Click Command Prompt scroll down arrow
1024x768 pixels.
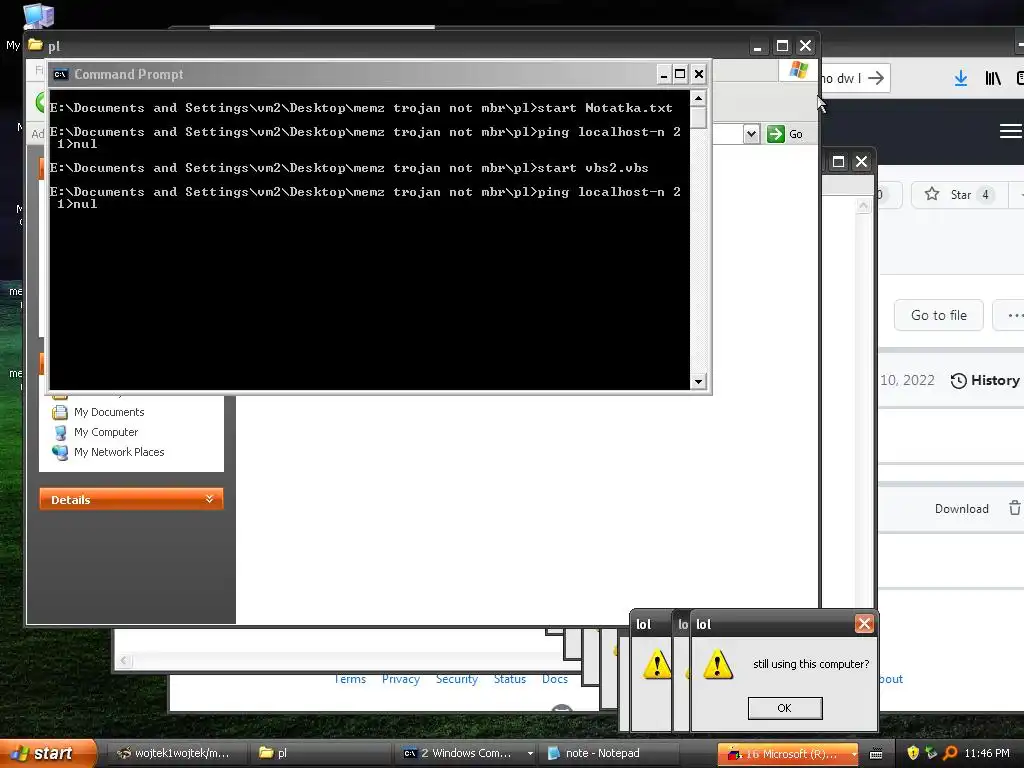(x=698, y=381)
